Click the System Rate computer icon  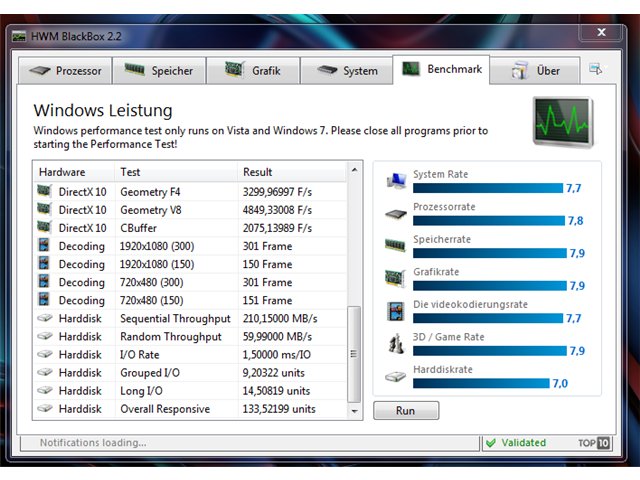(x=396, y=180)
